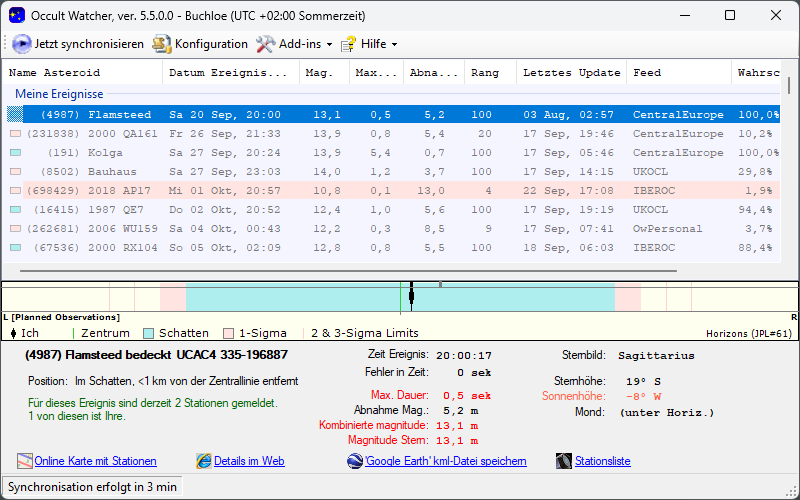Click the status flag of 1987 QE7

click(15, 210)
